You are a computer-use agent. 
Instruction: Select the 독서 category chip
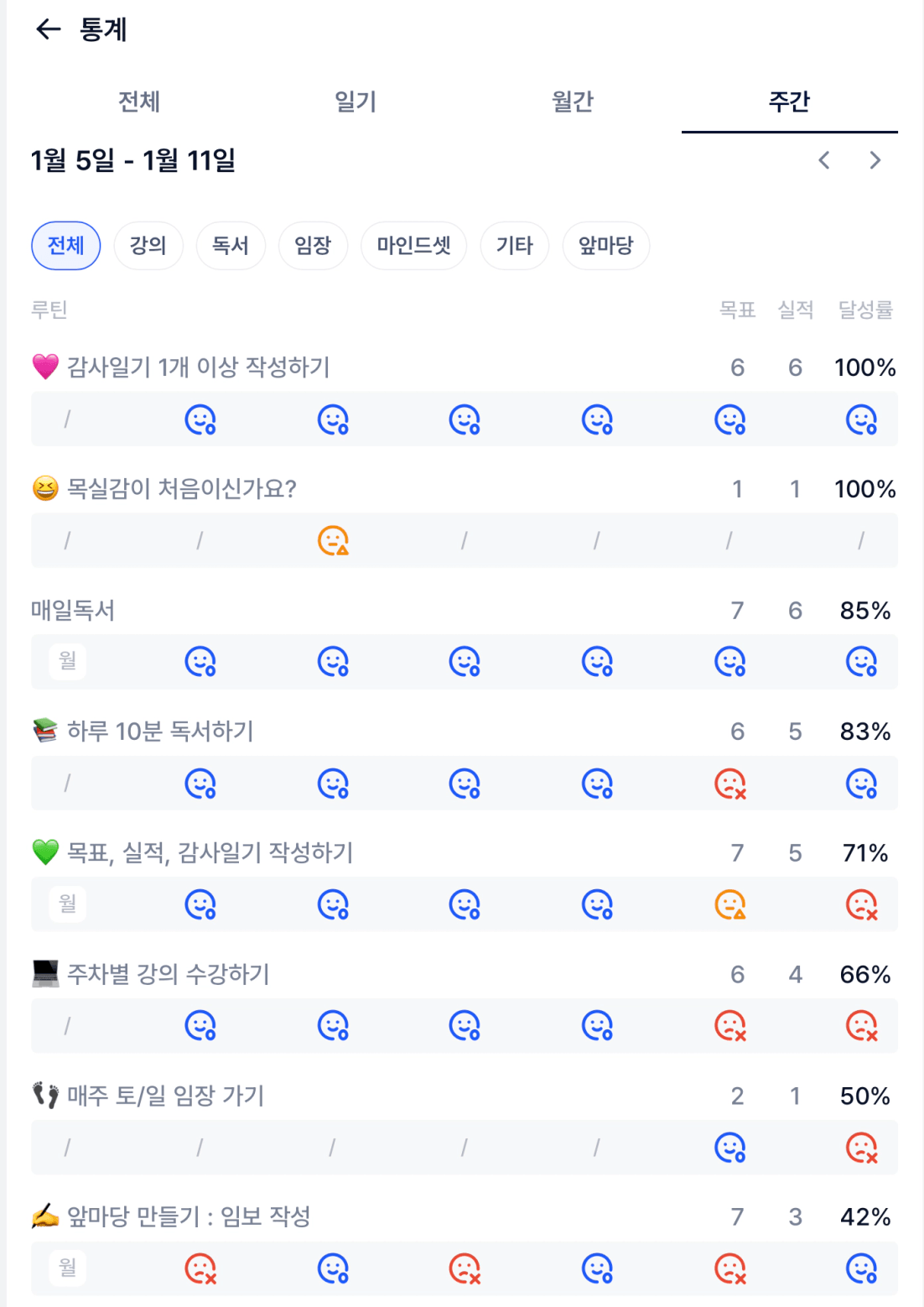point(231,246)
